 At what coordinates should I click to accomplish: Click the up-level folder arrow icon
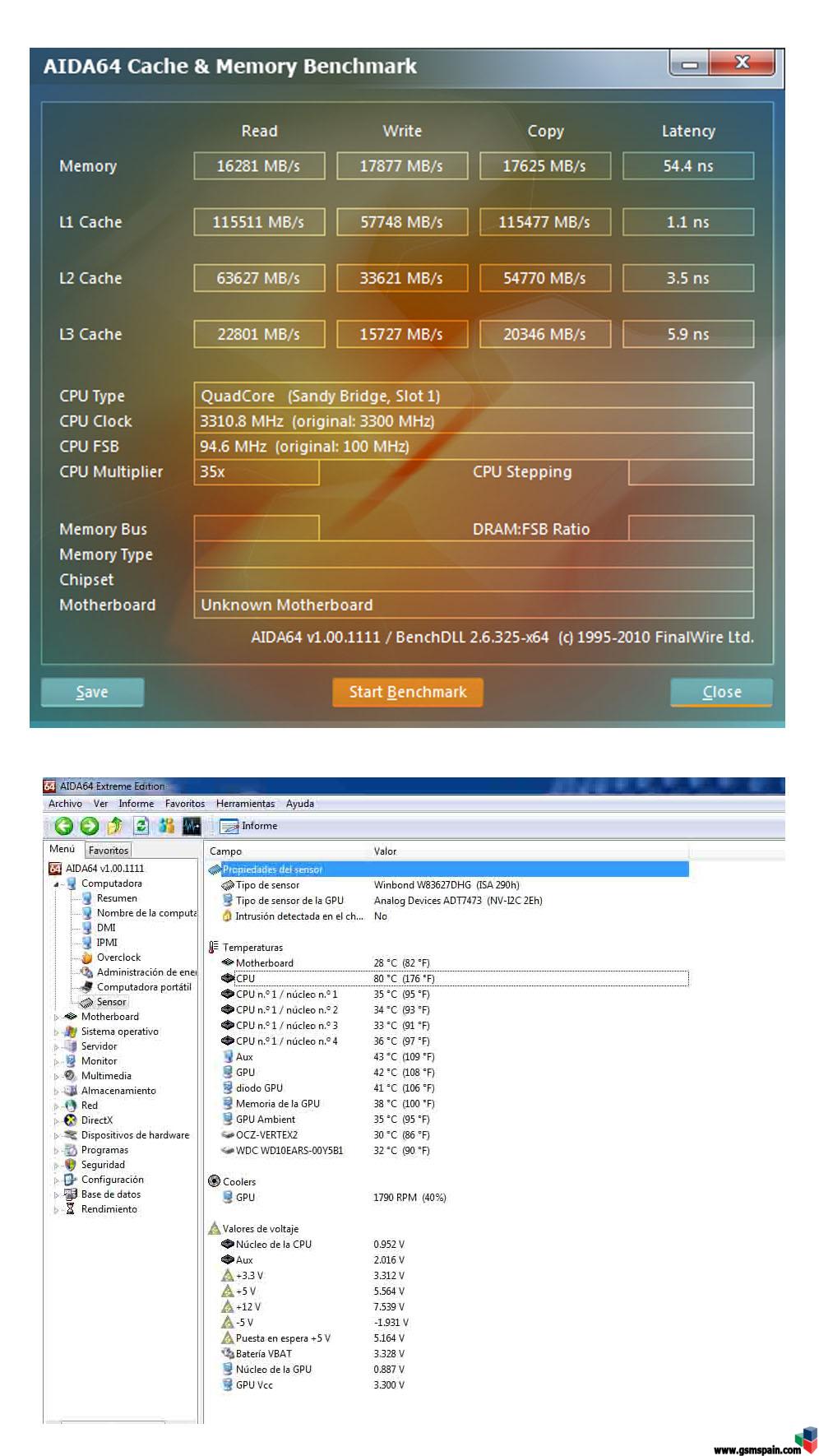(115, 826)
